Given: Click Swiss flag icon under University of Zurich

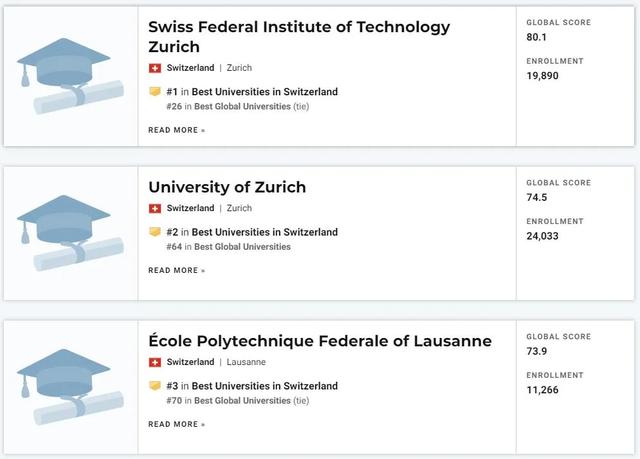Looking at the screenshot, I should tap(155, 208).
